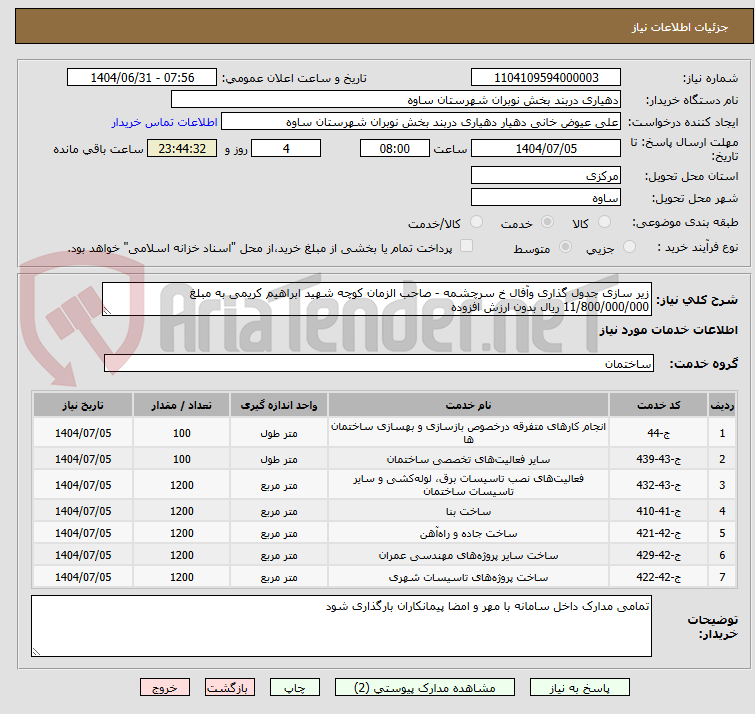
Task: Click ساخت سایر پروژه‌های مهندسی عمران name
Action: 469,555
